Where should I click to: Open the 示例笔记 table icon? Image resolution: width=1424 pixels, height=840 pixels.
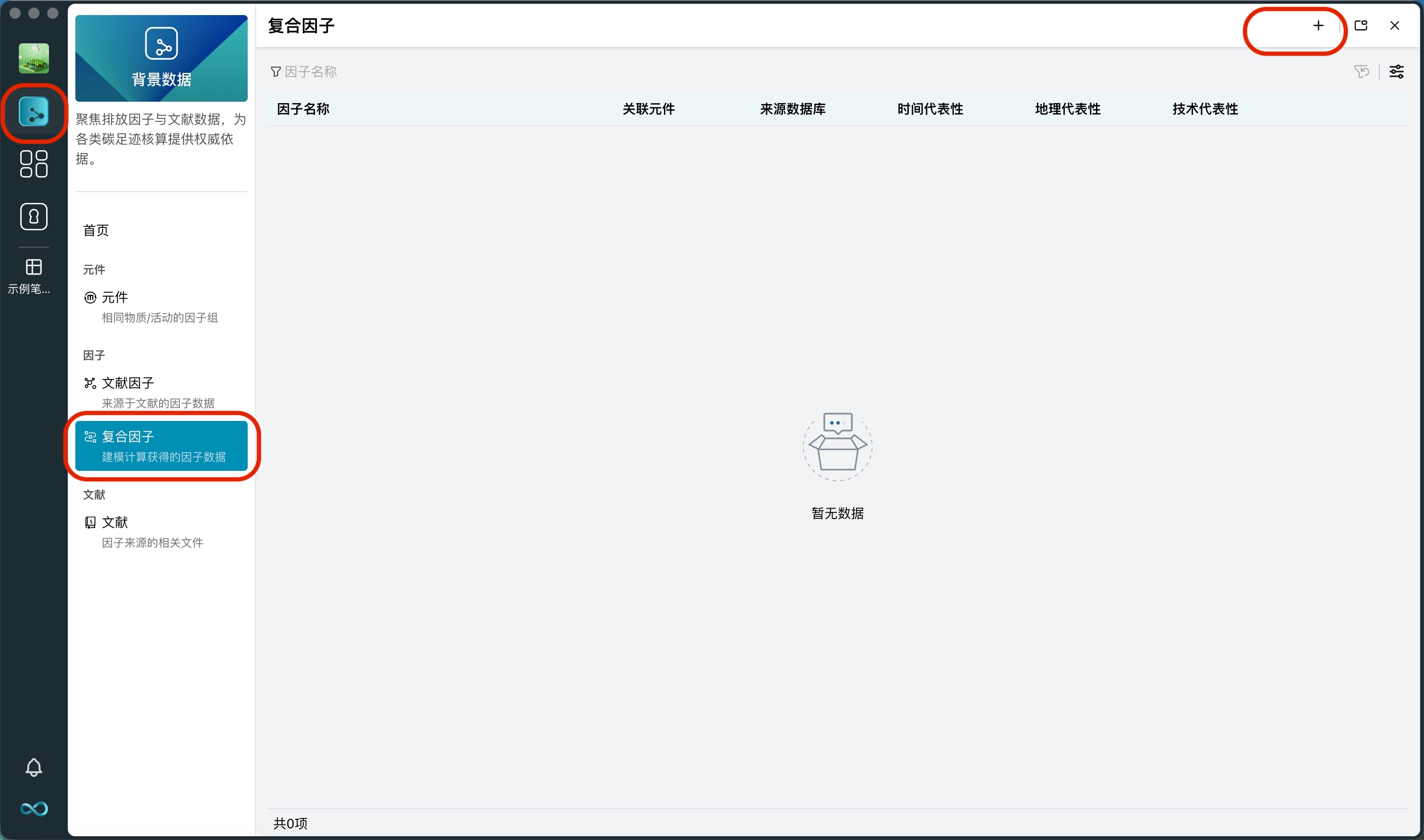pos(34,266)
